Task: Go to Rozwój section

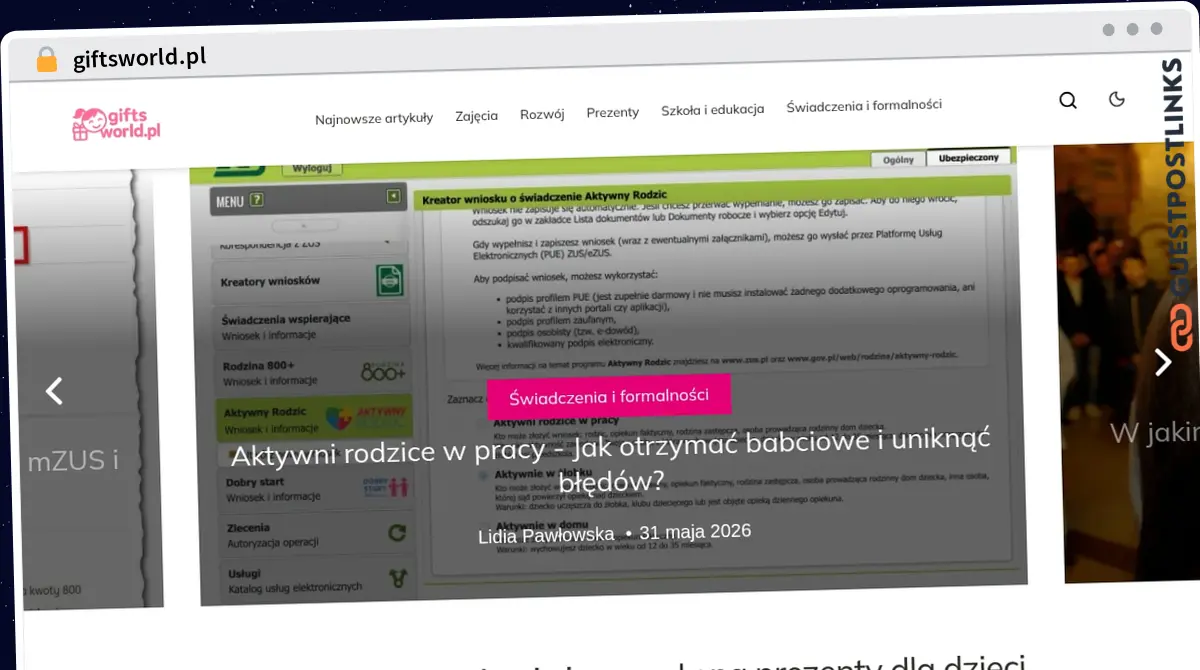Action: (x=542, y=114)
